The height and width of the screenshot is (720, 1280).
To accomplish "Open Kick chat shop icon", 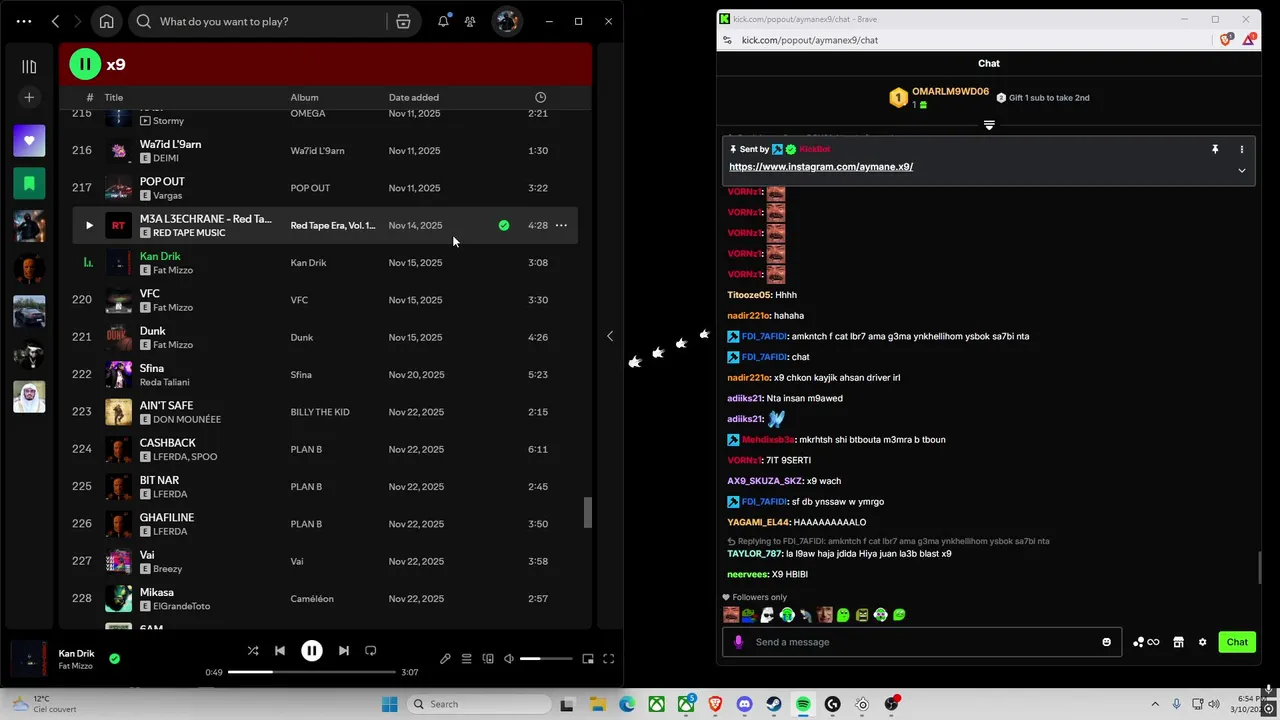I will 1178,642.
